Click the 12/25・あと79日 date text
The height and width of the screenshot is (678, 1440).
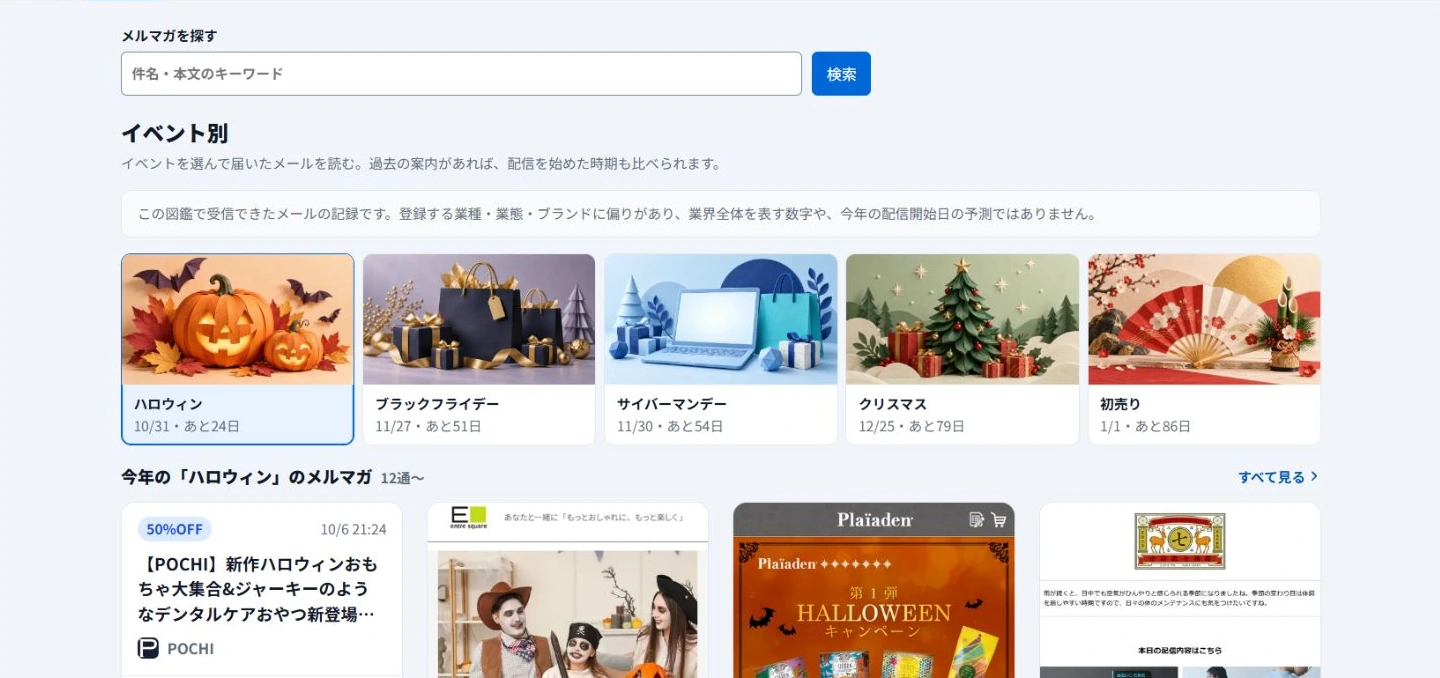click(912, 426)
